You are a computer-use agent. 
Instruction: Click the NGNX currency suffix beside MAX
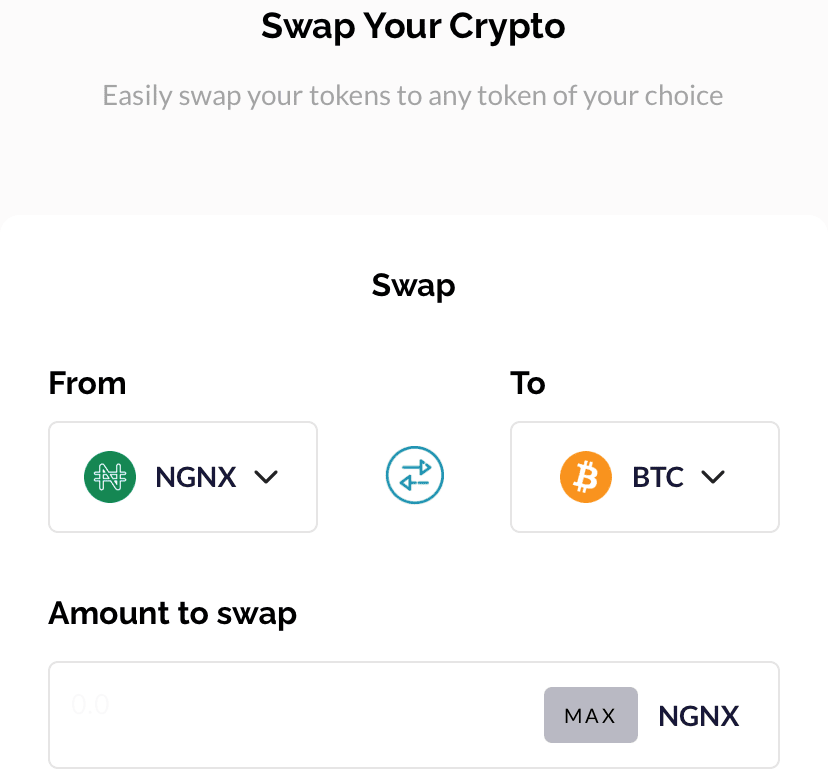coord(699,716)
